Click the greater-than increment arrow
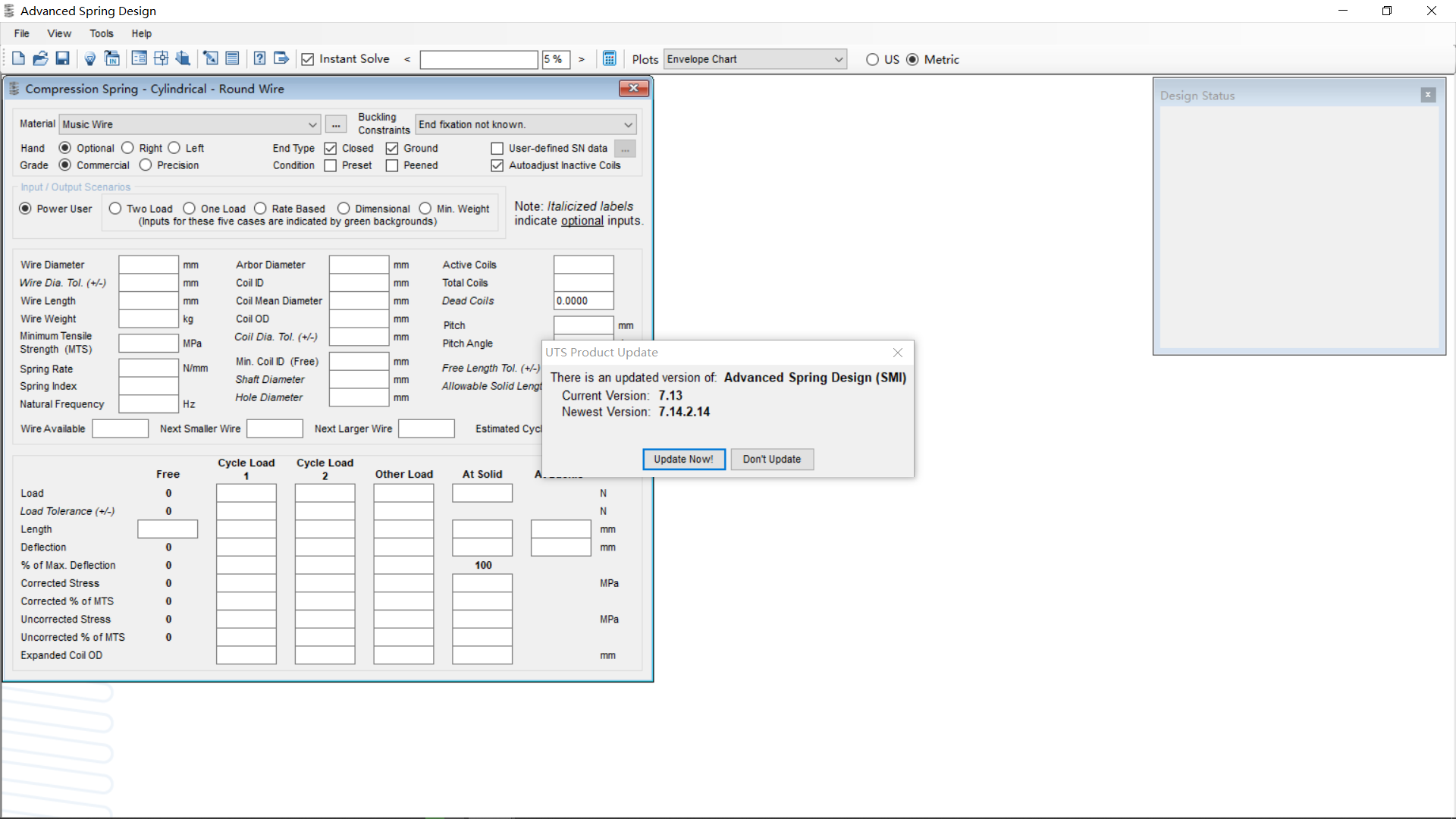 (x=582, y=59)
